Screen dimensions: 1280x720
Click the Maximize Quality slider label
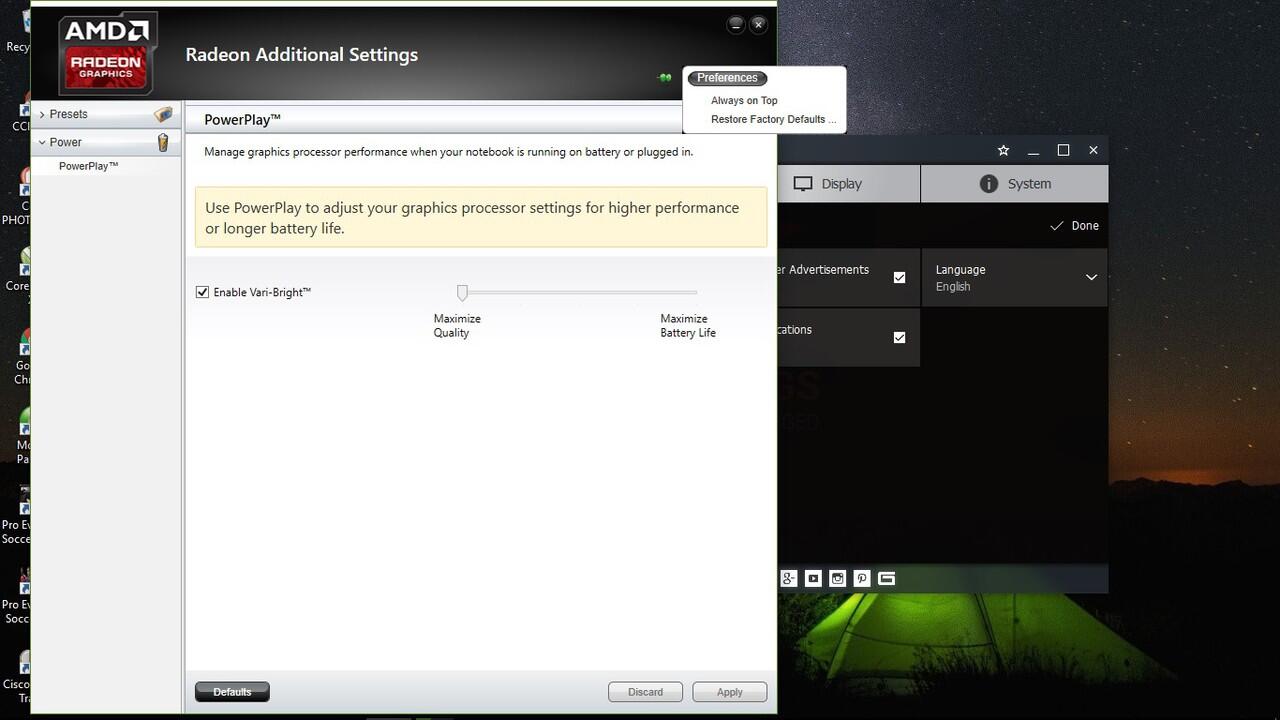click(457, 326)
